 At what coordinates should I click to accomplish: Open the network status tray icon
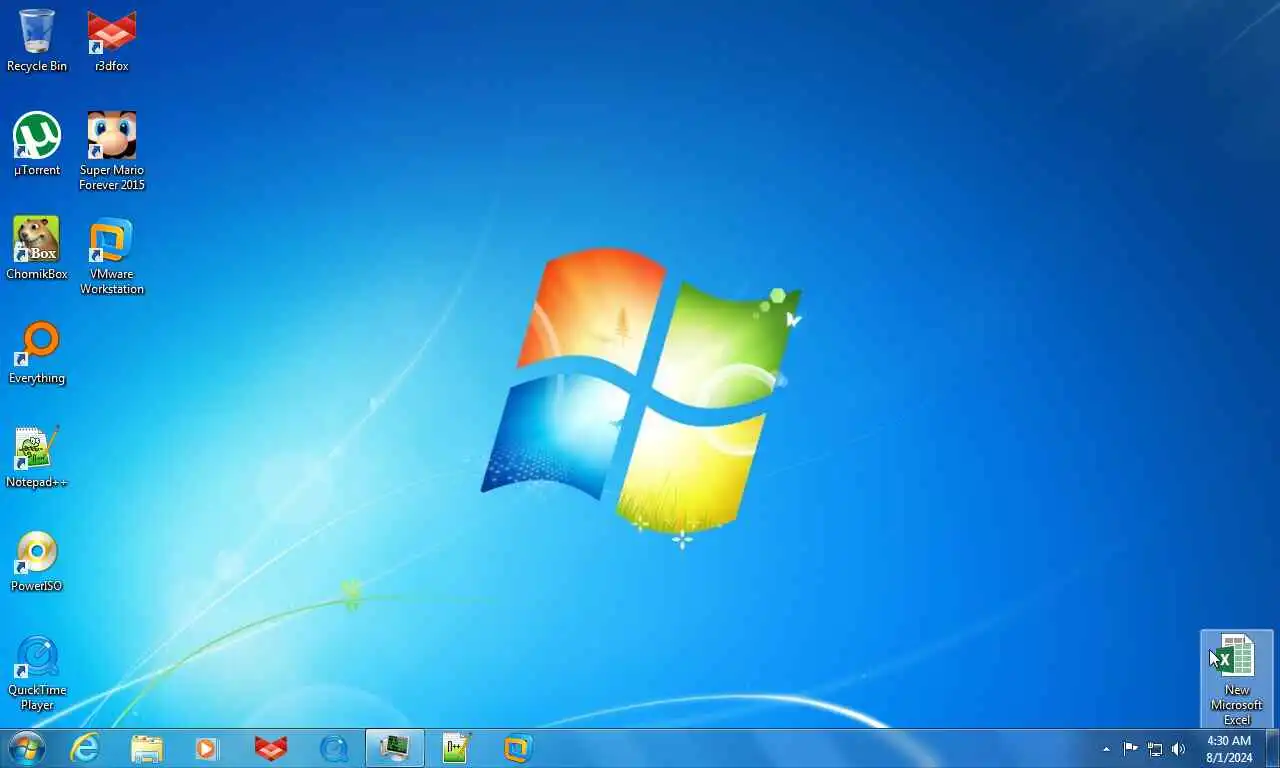pyautogui.click(x=1155, y=749)
